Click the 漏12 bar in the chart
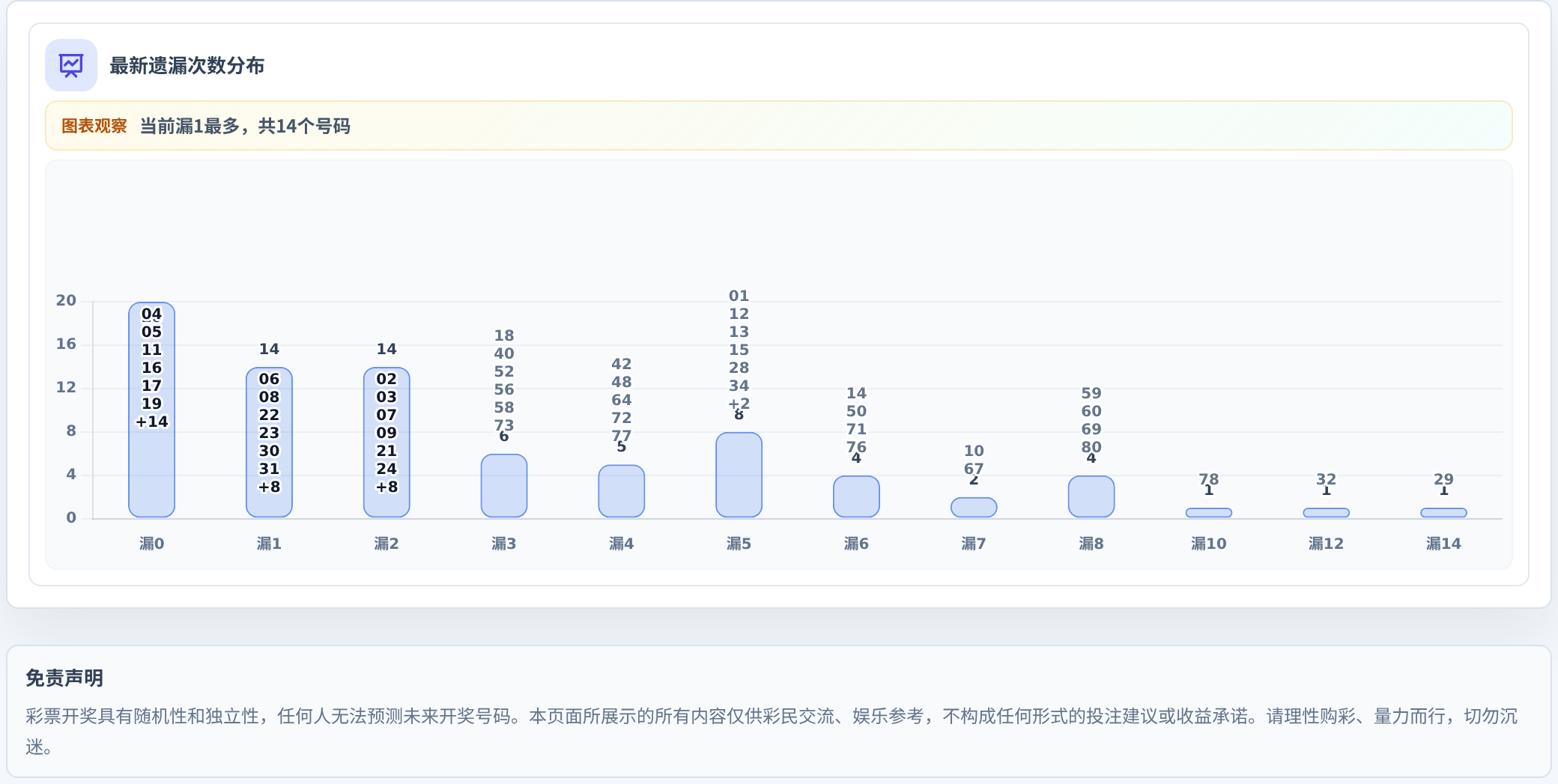The width and height of the screenshot is (1558, 784). (x=1327, y=513)
